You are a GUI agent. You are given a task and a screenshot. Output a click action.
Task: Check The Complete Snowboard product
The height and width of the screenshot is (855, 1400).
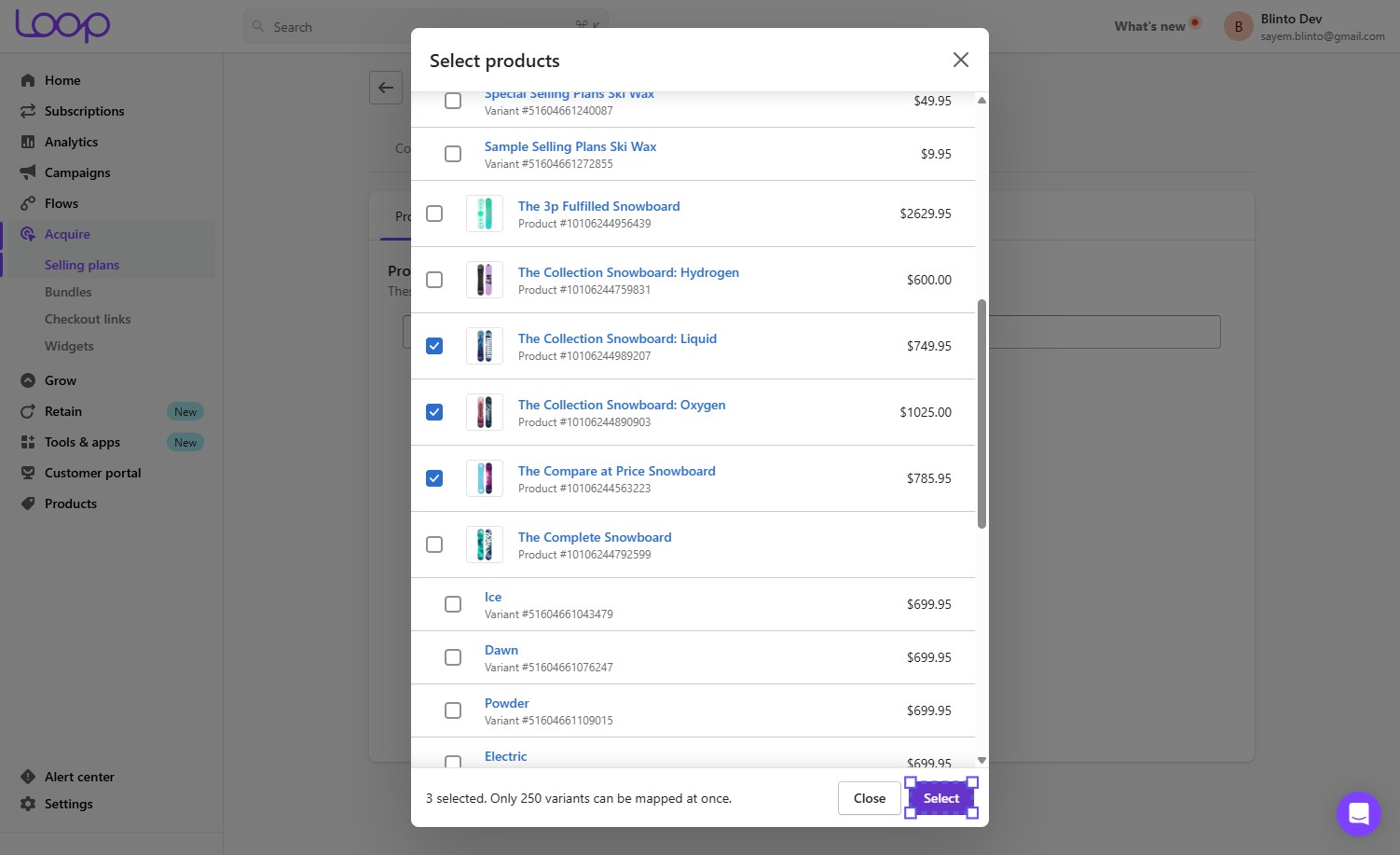pyautogui.click(x=434, y=545)
